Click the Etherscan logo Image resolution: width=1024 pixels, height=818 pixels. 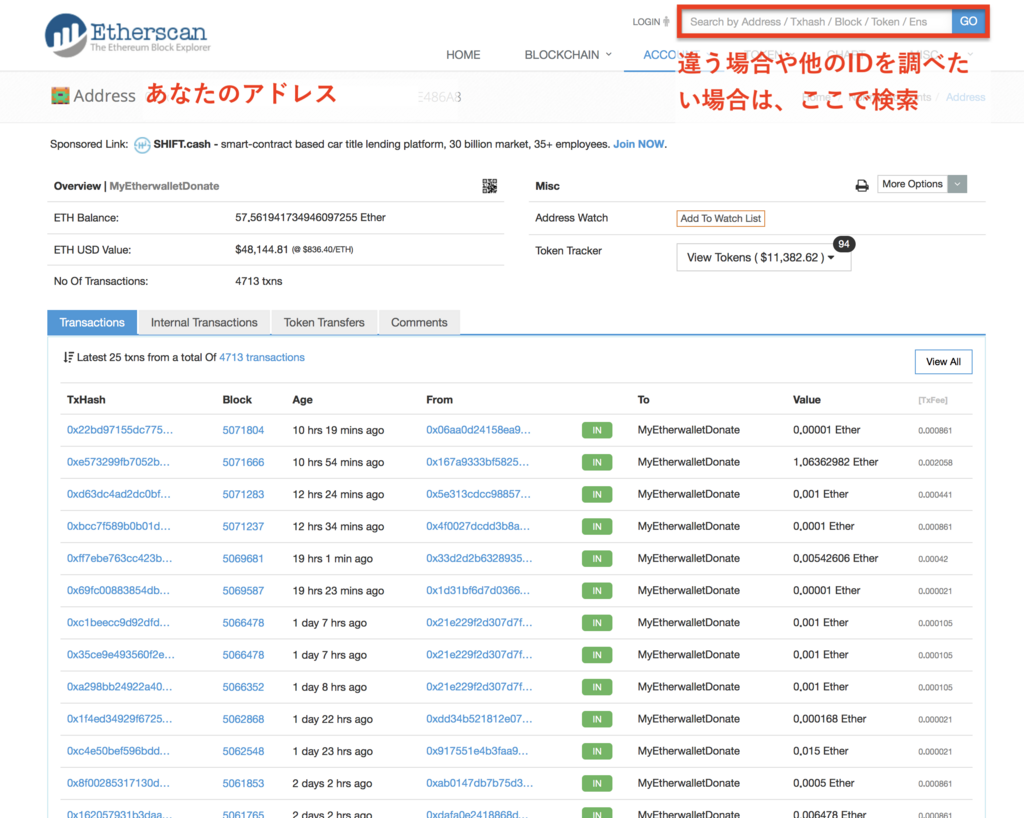[127, 35]
